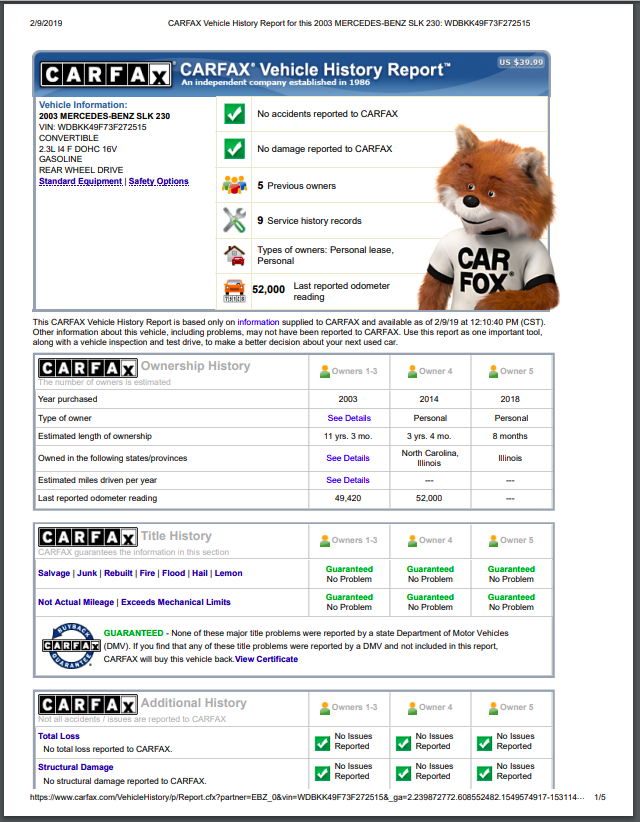Click the '2018' year purchased cell
This screenshot has height=822, width=640.
[x=510, y=399]
